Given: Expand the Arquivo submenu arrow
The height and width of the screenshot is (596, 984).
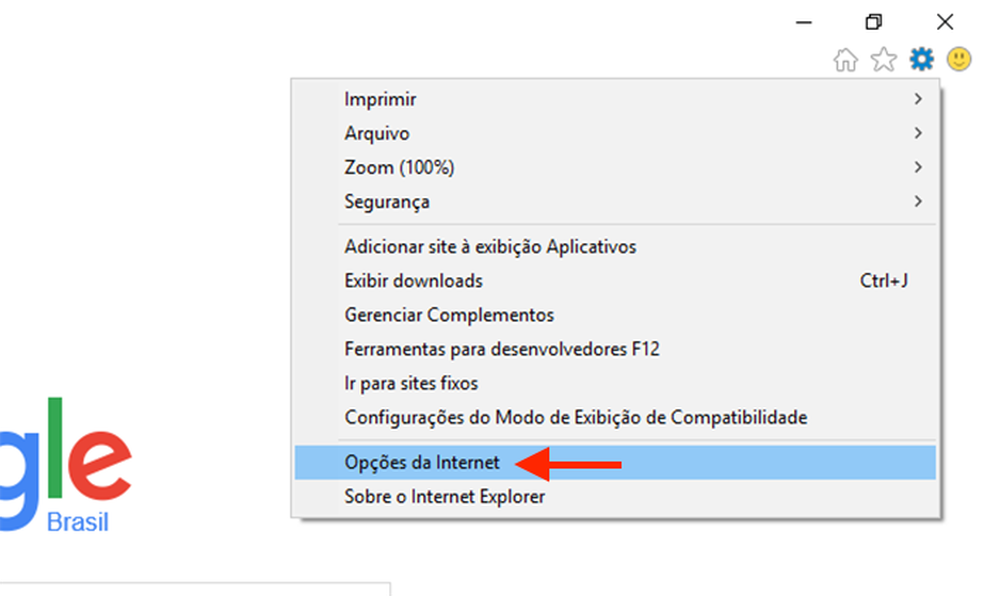Looking at the screenshot, I should pos(917,133).
